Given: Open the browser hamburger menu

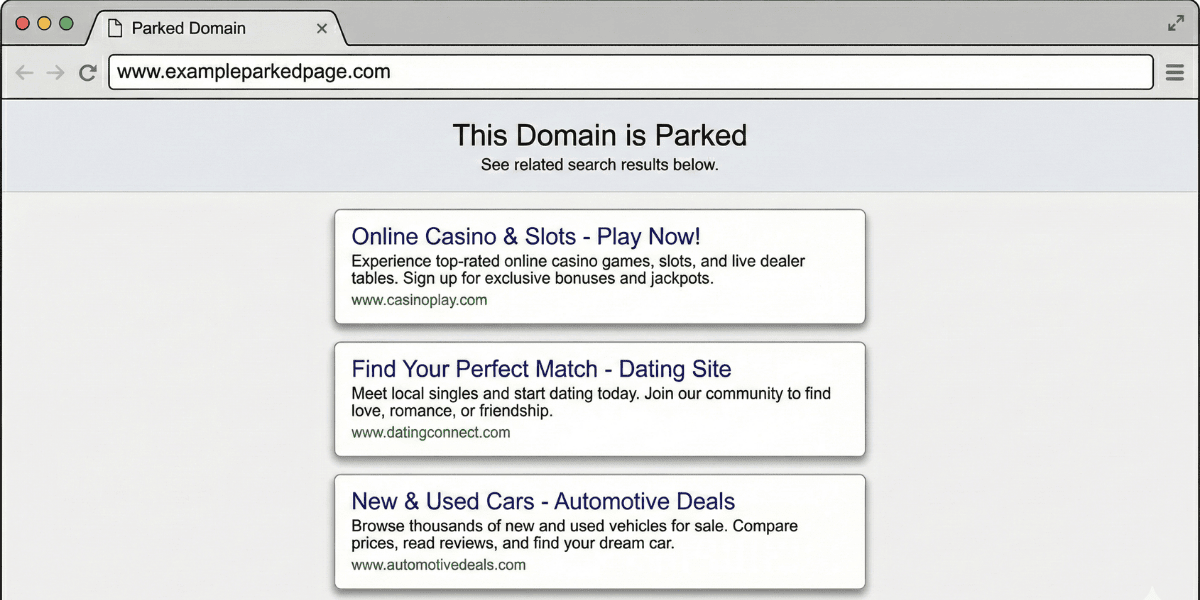Looking at the screenshot, I should pos(1174,71).
